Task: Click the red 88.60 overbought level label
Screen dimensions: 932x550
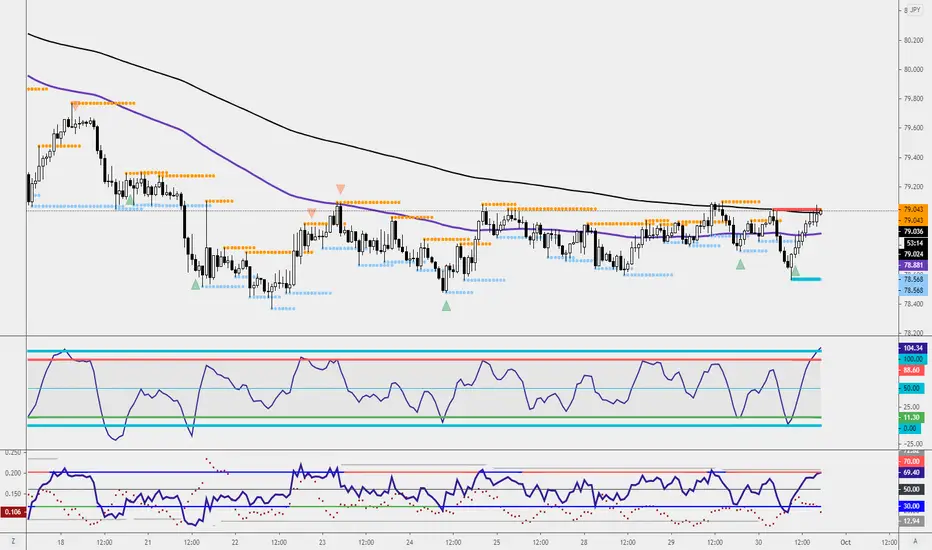Action: pos(911,370)
